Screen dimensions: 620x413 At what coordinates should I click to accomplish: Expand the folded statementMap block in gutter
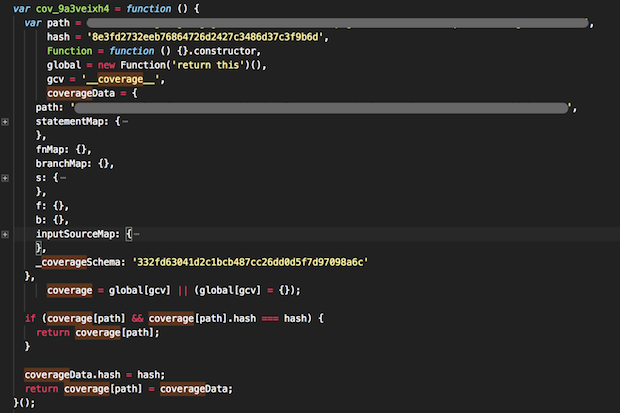(x=5, y=122)
